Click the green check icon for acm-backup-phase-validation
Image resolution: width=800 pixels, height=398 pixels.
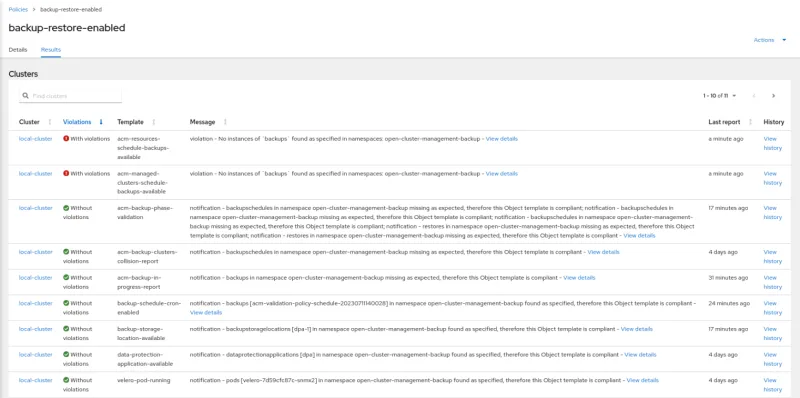click(66, 208)
